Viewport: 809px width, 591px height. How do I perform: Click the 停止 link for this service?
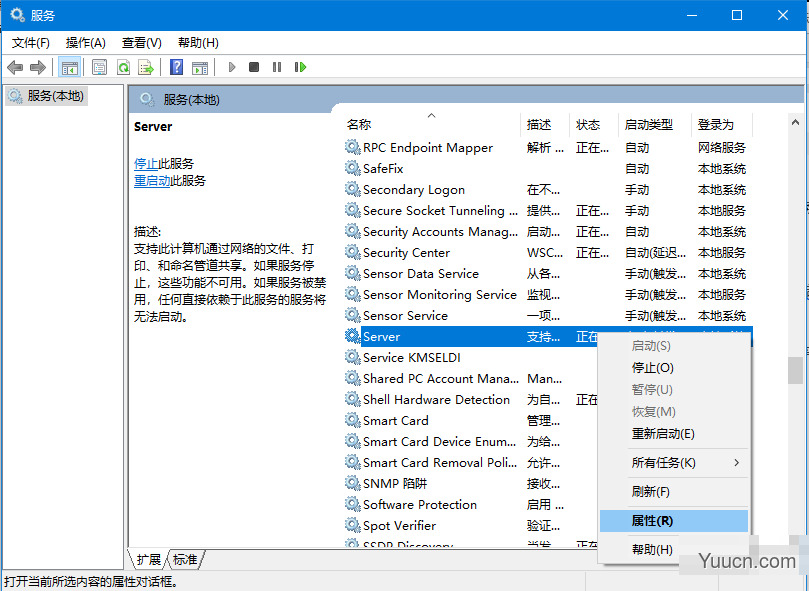(x=146, y=164)
